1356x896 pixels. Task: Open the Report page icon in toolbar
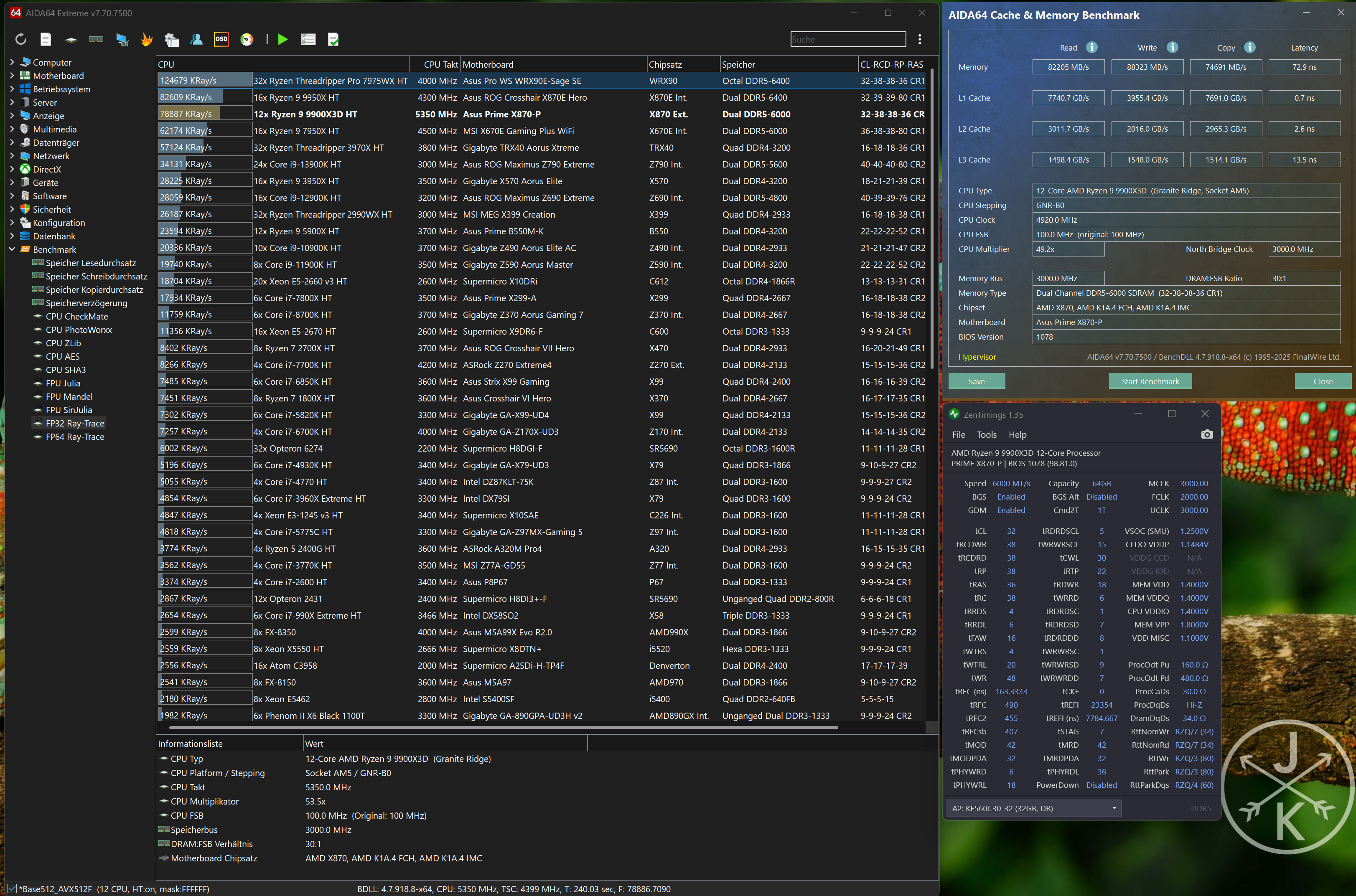click(46, 39)
